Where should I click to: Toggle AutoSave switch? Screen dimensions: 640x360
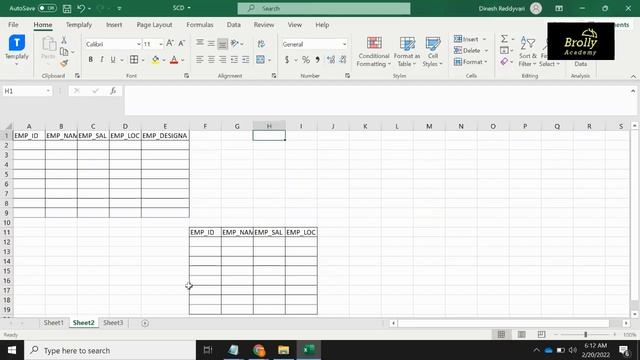(x=47, y=8)
